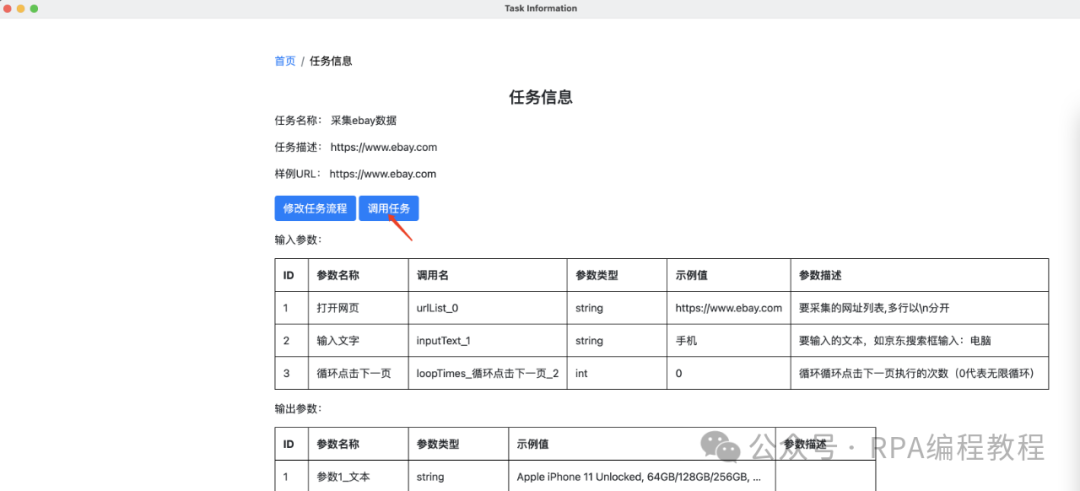This screenshot has width=1080, height=491.
Task: Click the 任务信息 page heading
Action: click(541, 97)
